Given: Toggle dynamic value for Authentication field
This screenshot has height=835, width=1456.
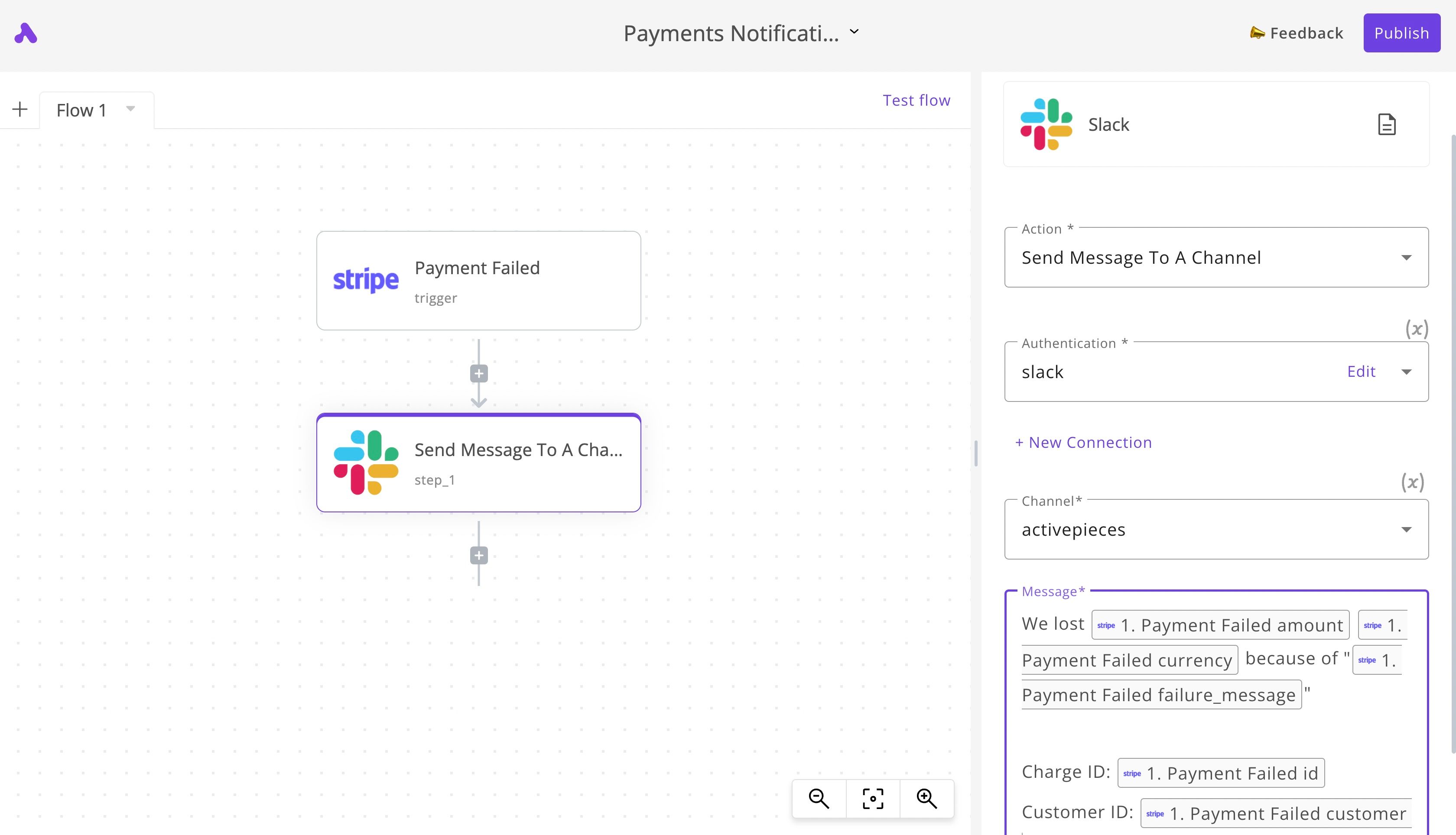Looking at the screenshot, I should coord(1417,329).
